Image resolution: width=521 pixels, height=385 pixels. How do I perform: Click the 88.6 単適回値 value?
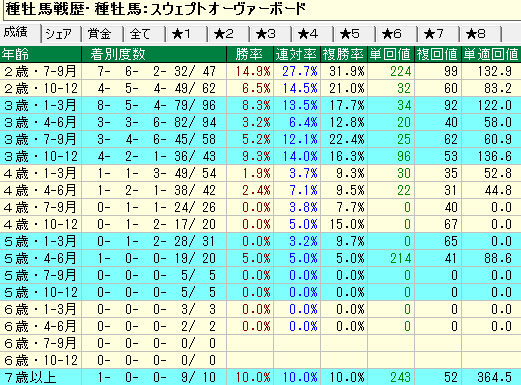click(x=498, y=258)
